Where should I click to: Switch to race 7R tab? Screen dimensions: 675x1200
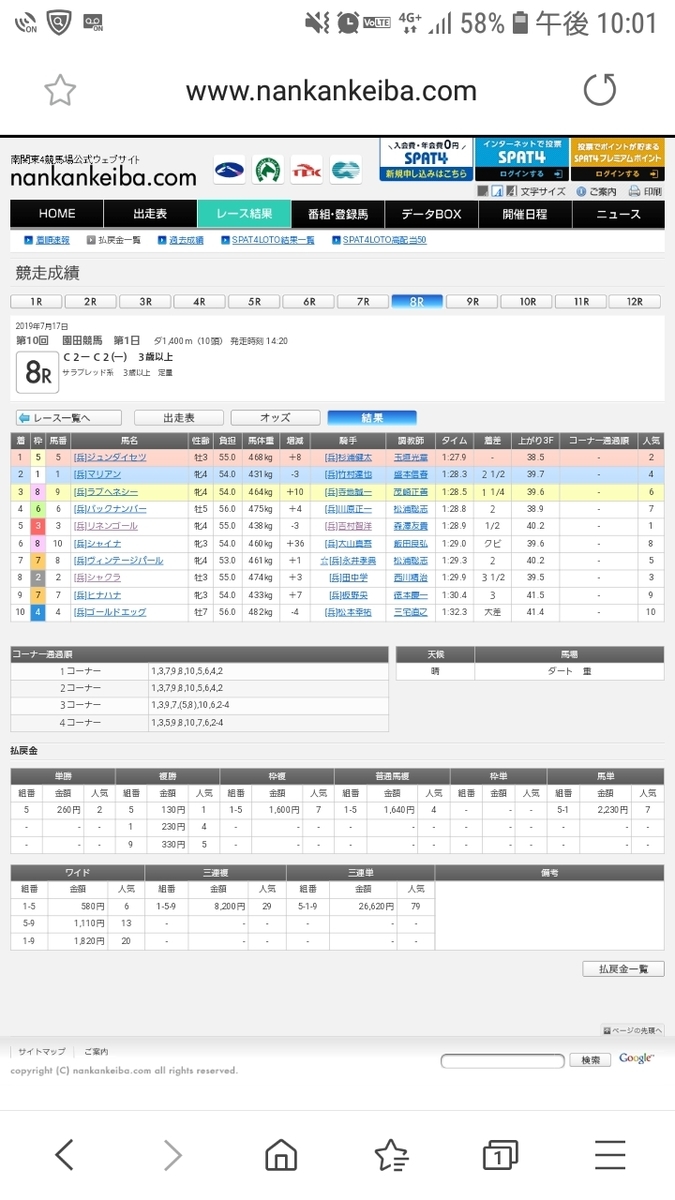coord(363,301)
